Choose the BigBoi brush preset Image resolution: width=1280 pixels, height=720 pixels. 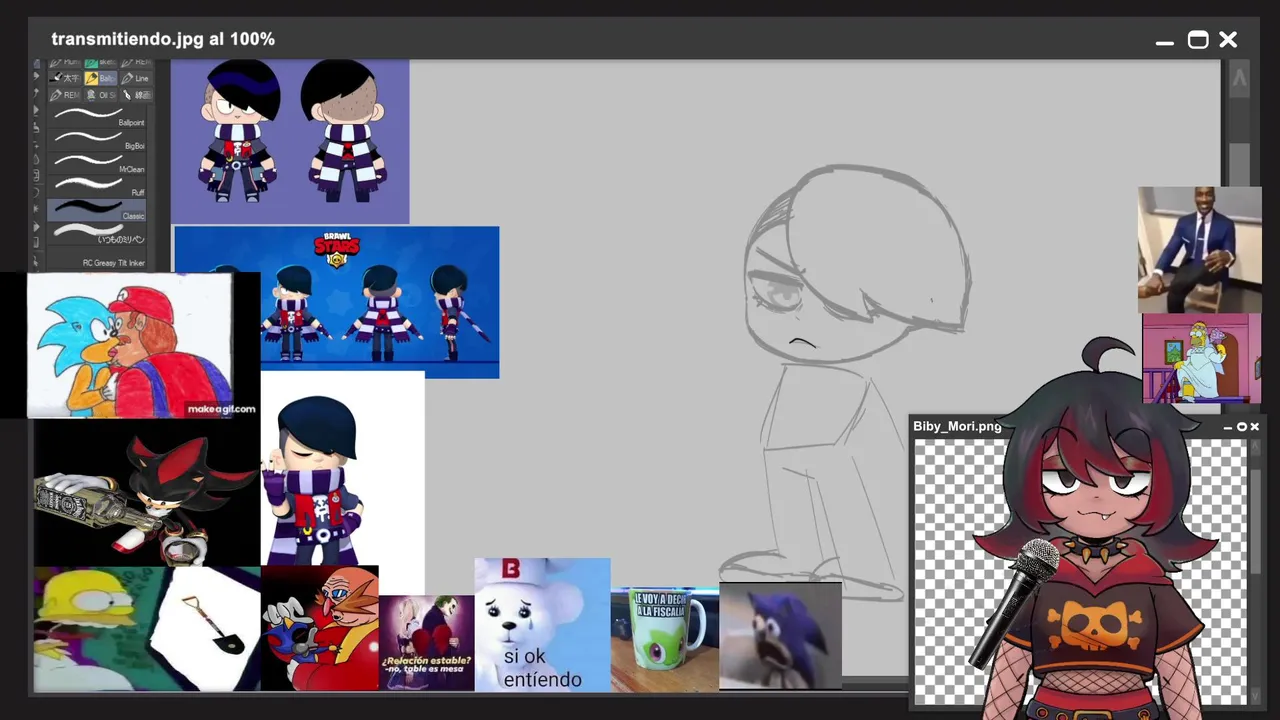click(x=97, y=139)
